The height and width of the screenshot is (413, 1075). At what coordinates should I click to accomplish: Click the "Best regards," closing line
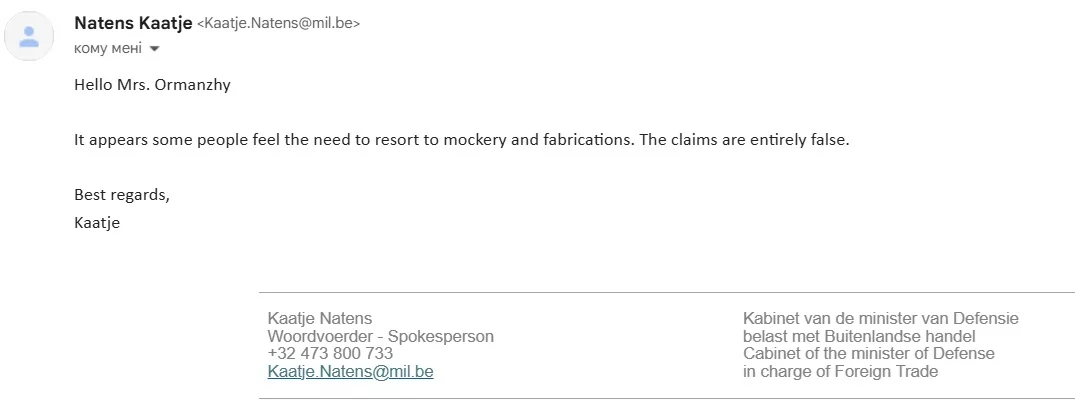(x=122, y=195)
